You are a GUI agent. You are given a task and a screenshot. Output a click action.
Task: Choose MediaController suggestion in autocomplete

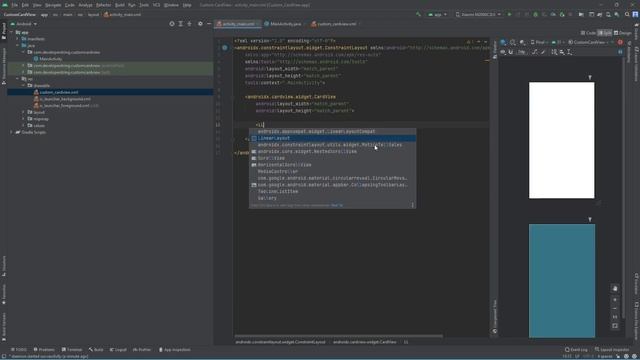(333, 171)
